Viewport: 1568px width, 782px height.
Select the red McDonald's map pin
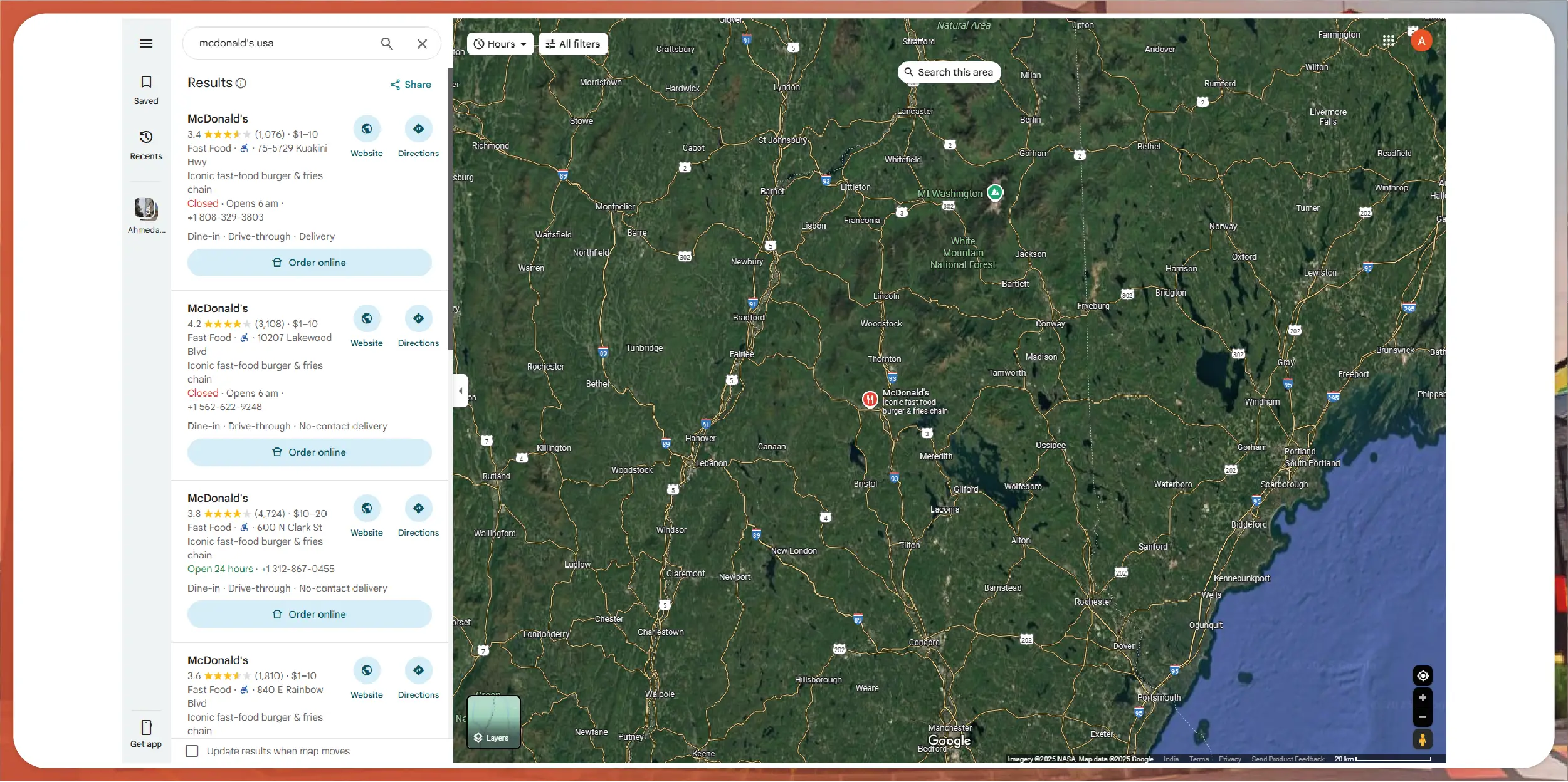point(870,399)
